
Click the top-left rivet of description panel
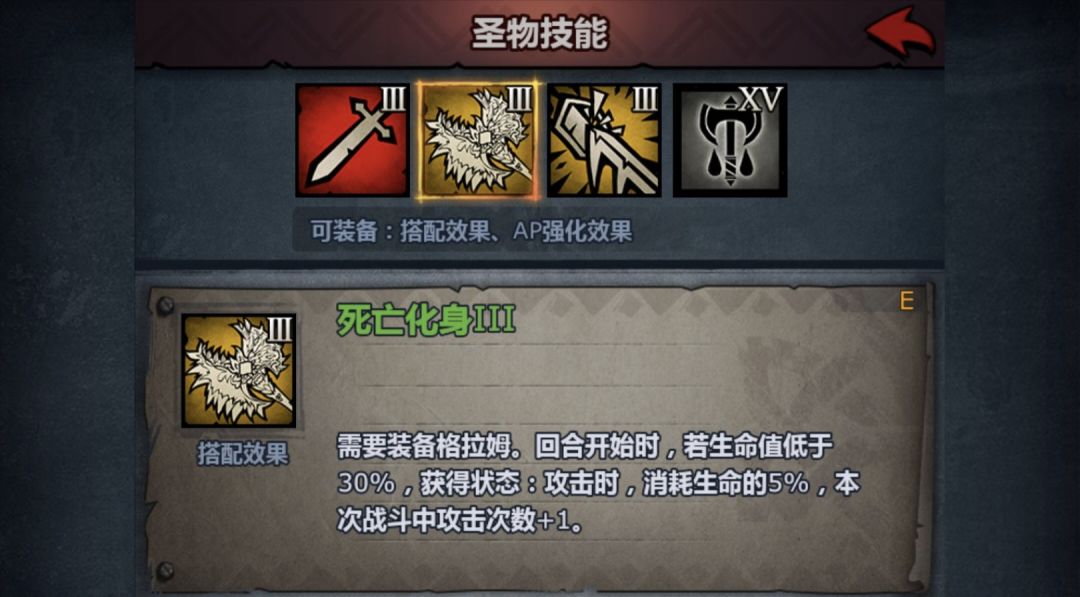tap(165, 306)
